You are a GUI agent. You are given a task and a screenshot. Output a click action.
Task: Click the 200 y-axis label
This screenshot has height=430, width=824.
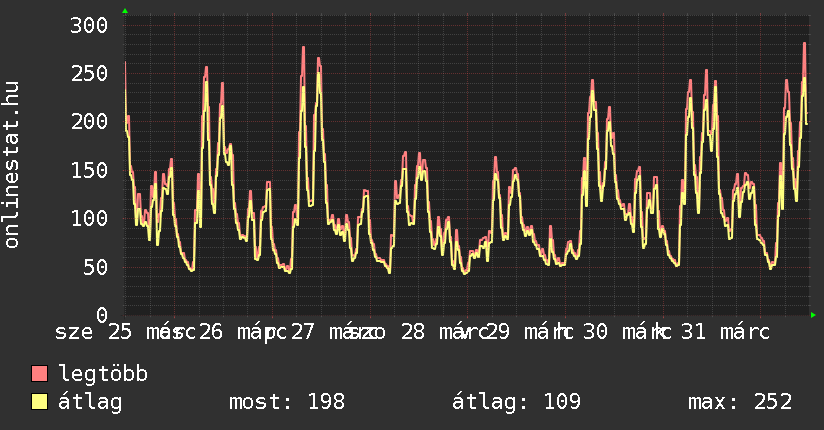point(88,122)
